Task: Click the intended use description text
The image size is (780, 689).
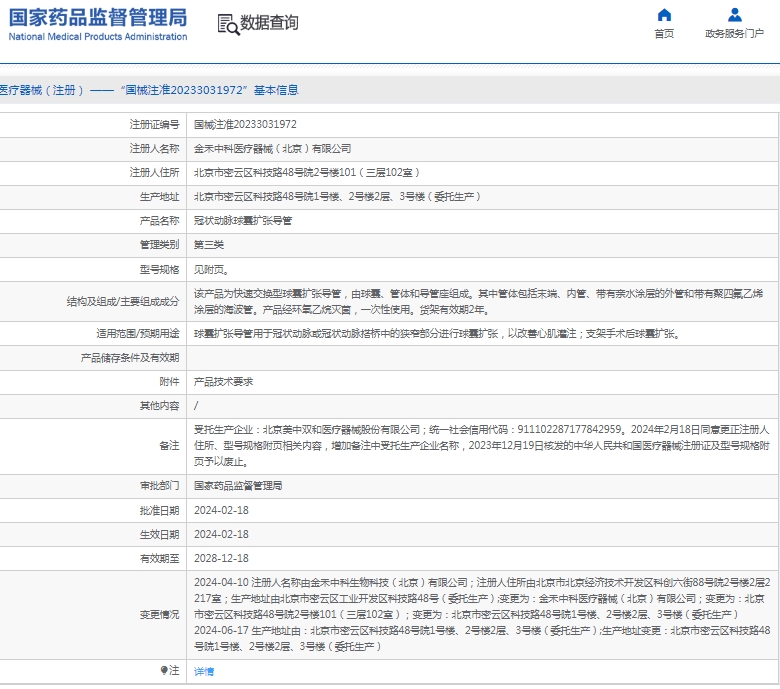Action: click(x=437, y=334)
